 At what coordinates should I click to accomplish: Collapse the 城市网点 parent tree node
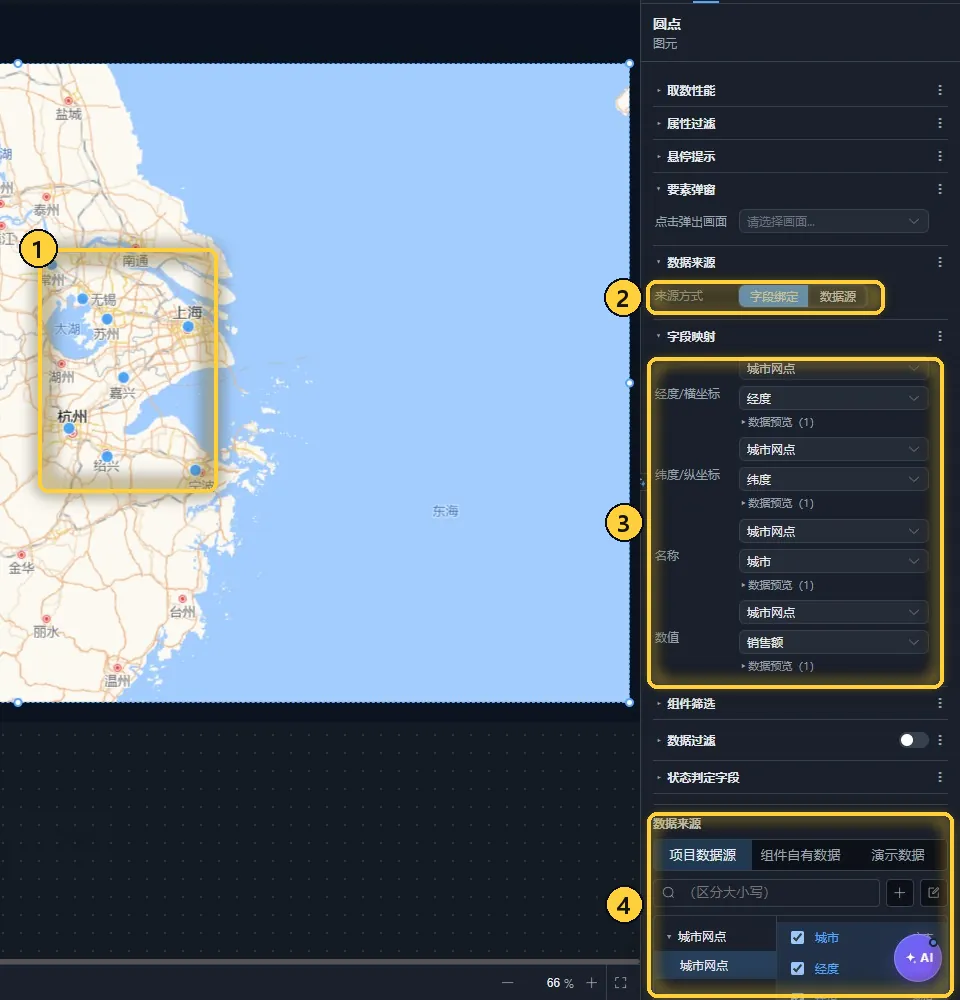pos(668,937)
